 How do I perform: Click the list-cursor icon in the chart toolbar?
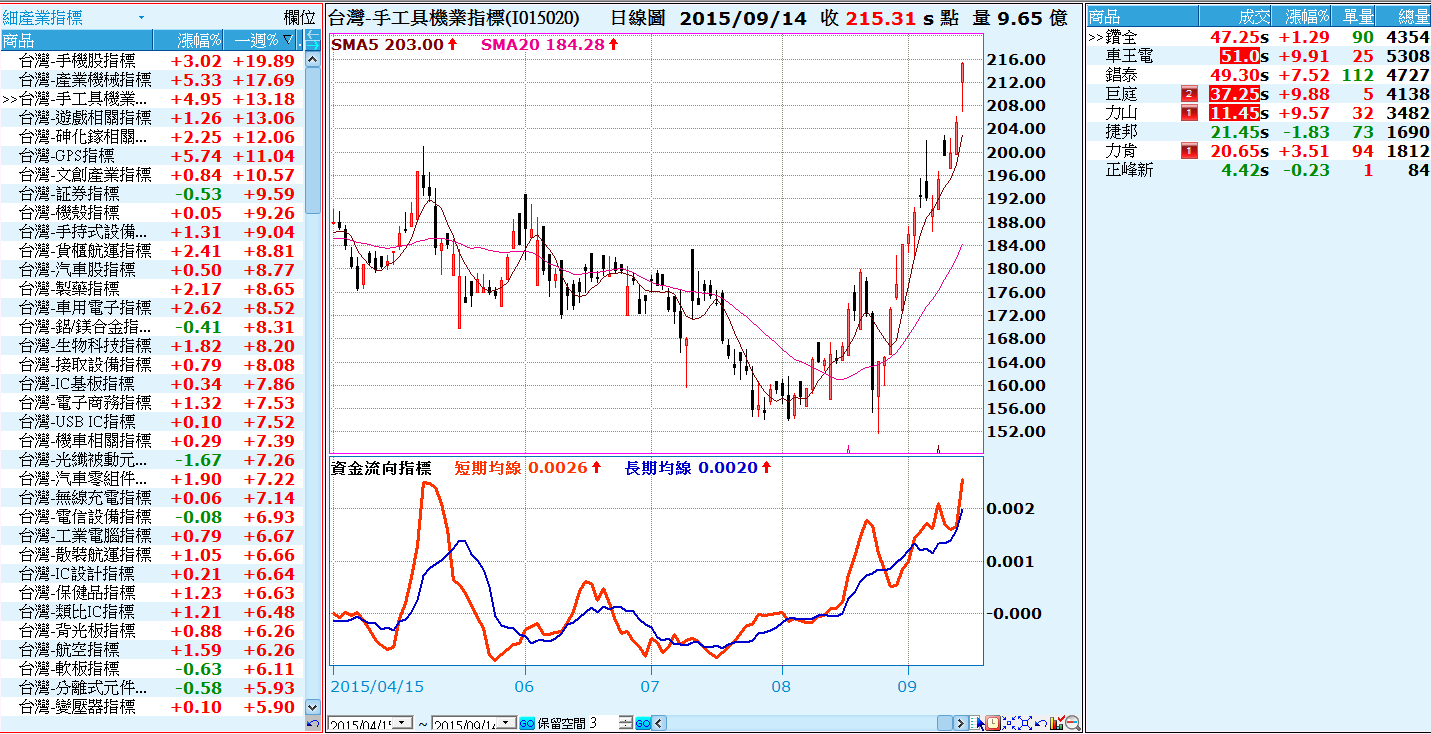pyautogui.click(x=977, y=723)
